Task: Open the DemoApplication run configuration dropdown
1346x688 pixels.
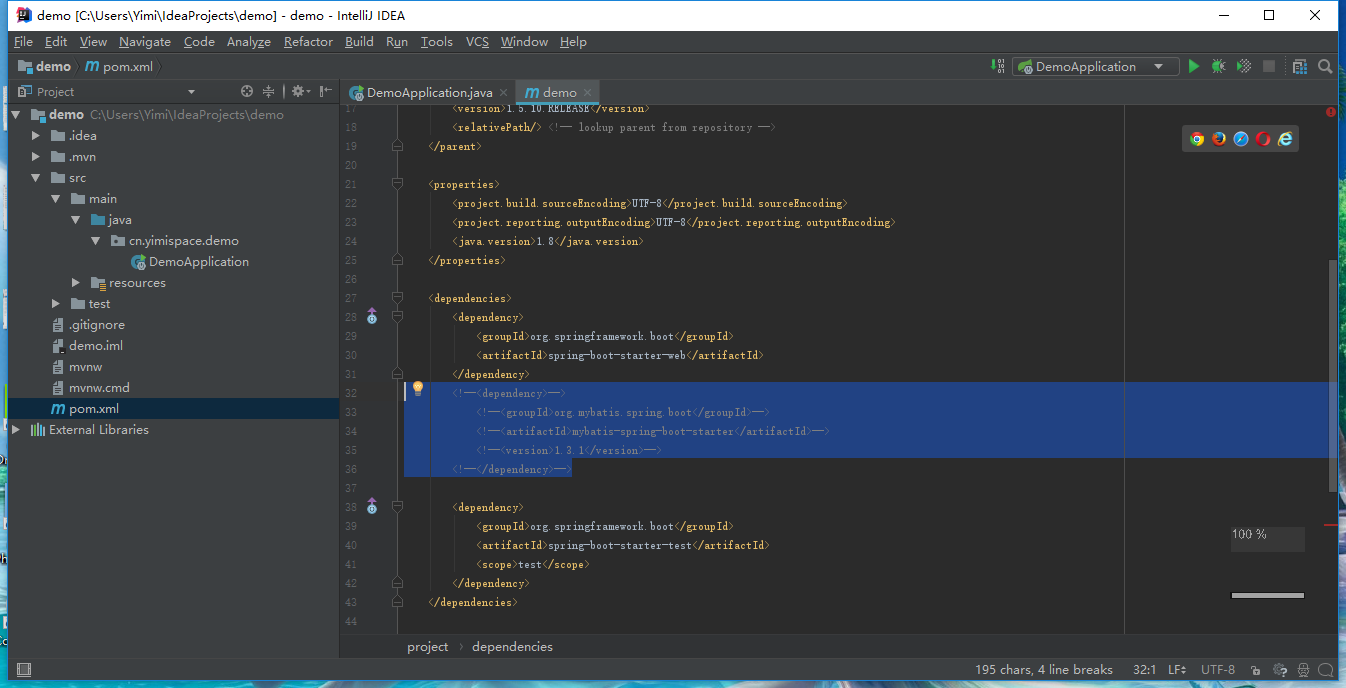Action: click(1095, 66)
